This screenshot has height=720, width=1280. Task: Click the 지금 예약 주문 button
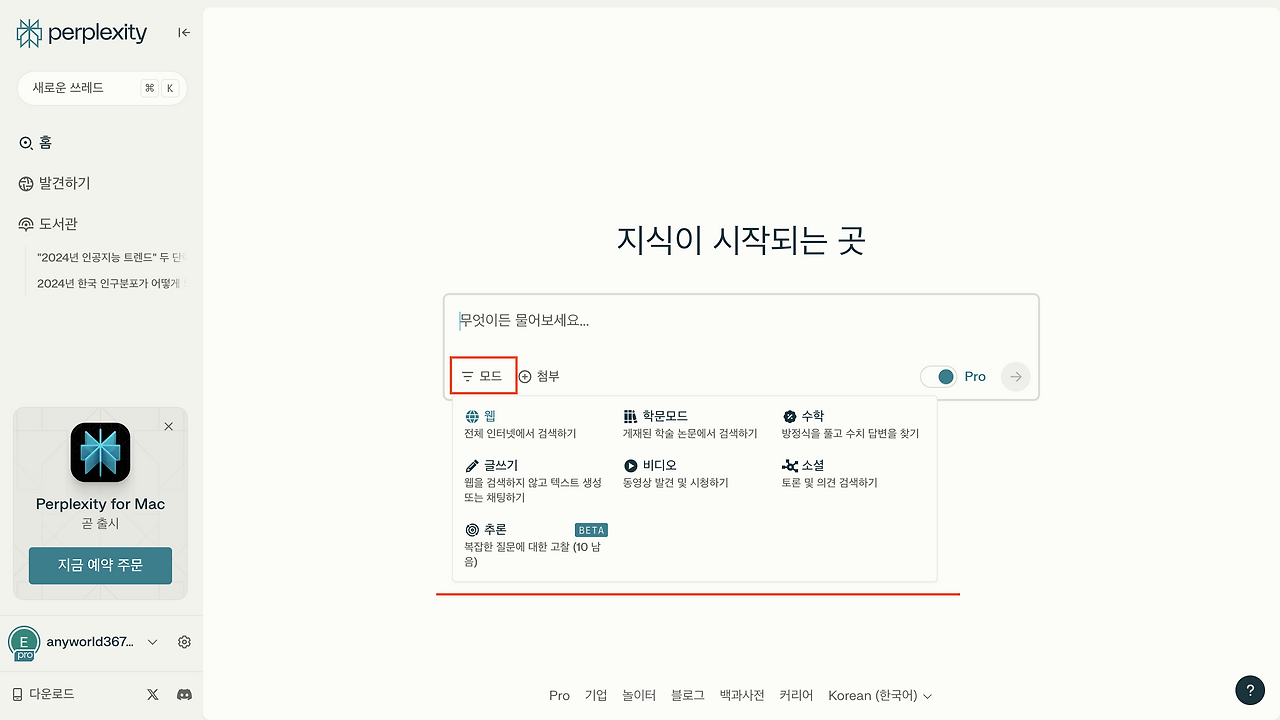pyautogui.click(x=100, y=565)
